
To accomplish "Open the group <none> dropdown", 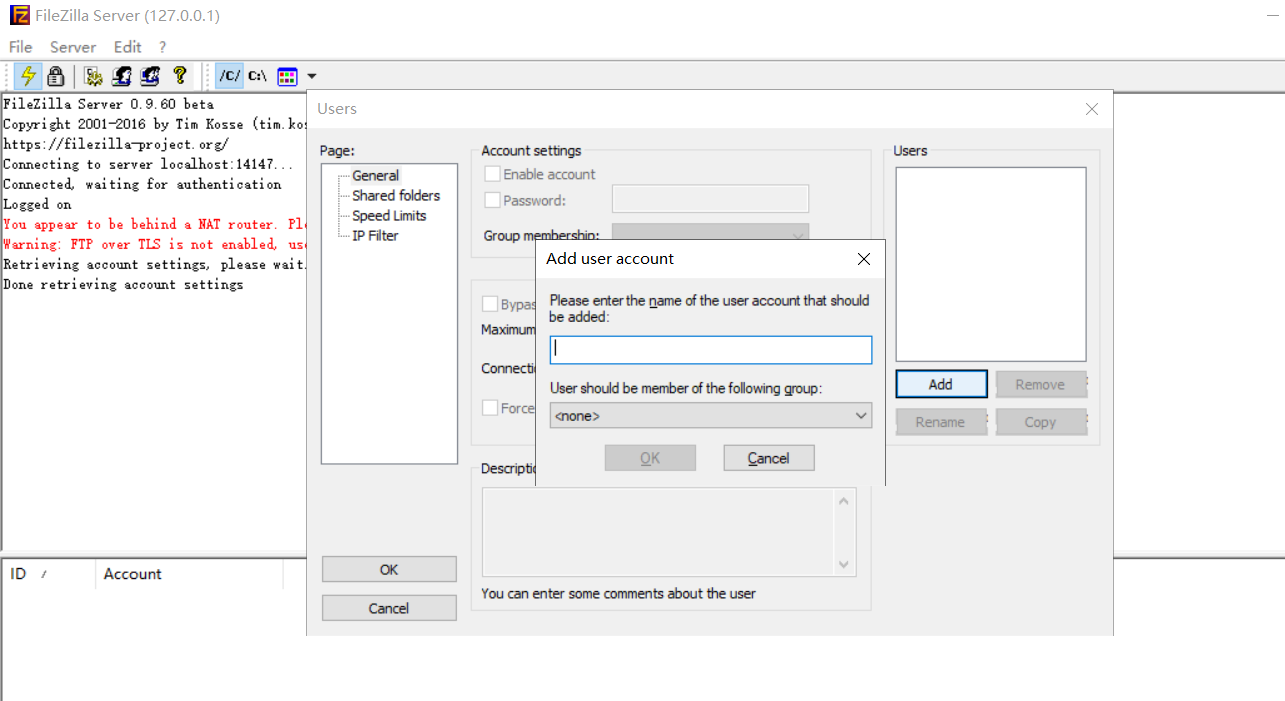I will coord(711,415).
